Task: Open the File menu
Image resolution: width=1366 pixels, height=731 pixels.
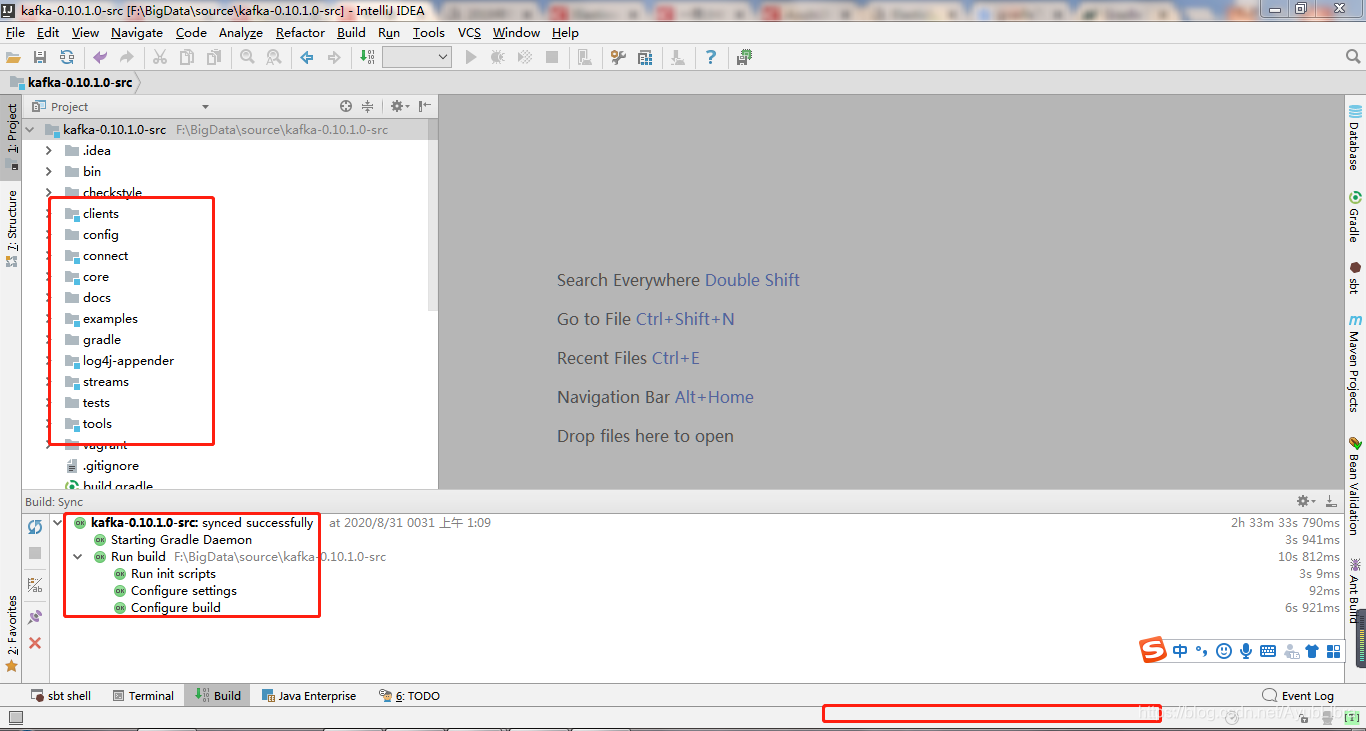Action: 15,33
